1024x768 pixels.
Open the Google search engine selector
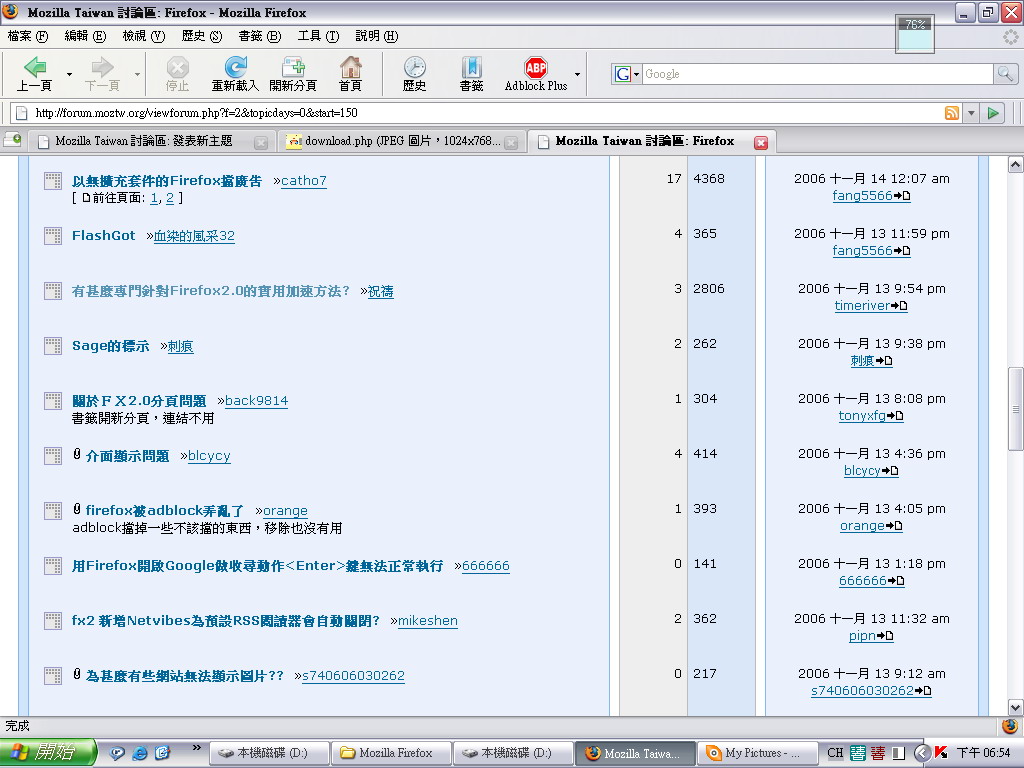coord(626,74)
